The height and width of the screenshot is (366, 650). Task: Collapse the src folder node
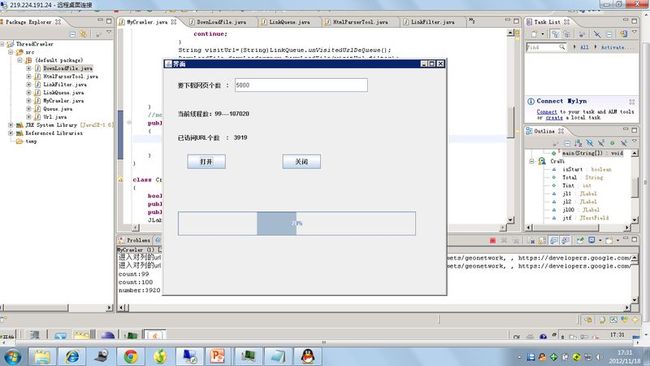coord(11,52)
